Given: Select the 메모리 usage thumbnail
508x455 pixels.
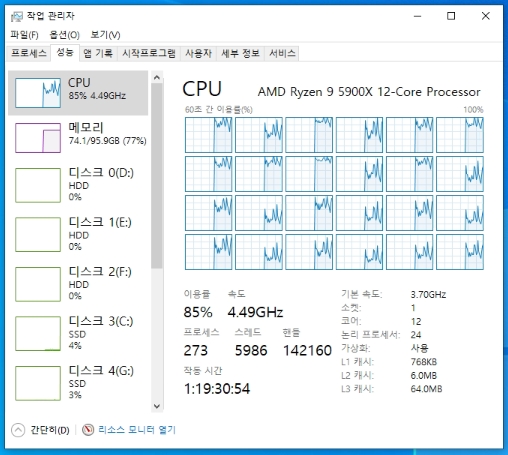Looking at the screenshot, I should (38, 138).
